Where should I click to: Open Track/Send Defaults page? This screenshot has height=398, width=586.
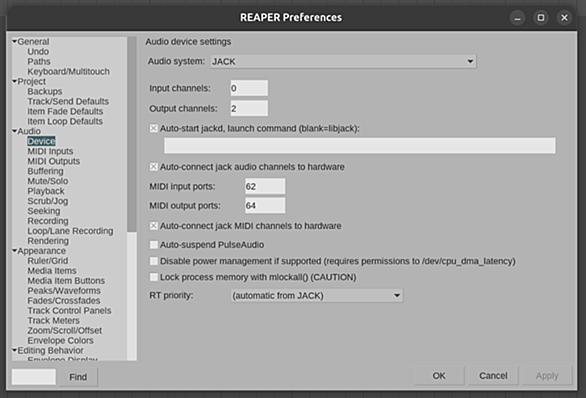coord(68,101)
